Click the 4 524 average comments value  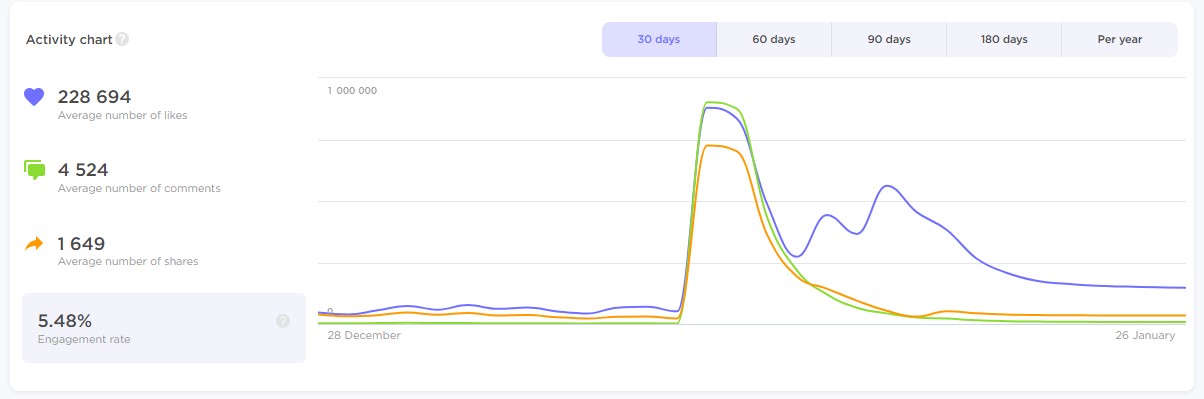pyautogui.click(x=83, y=170)
